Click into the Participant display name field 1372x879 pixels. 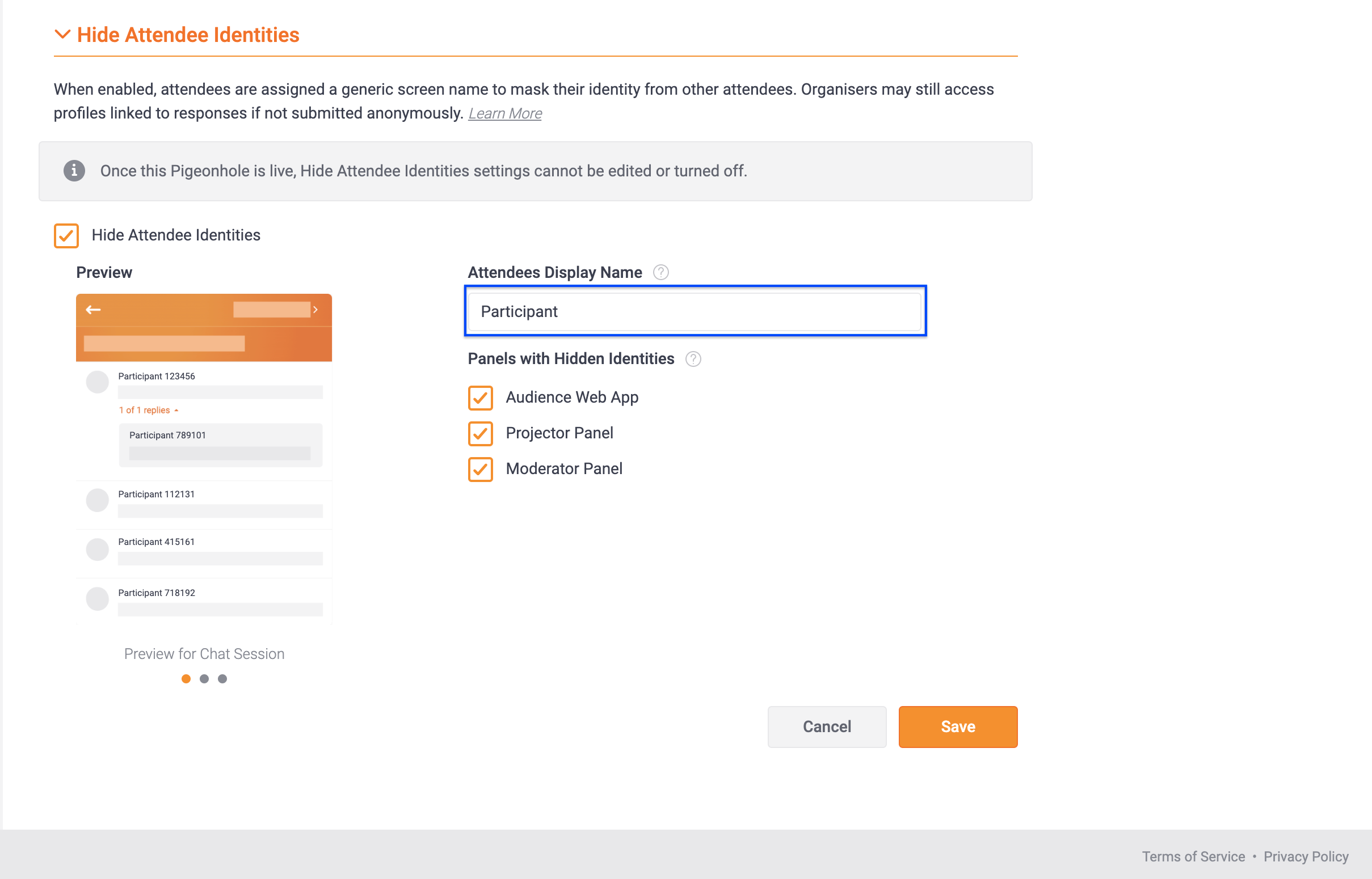(x=695, y=311)
